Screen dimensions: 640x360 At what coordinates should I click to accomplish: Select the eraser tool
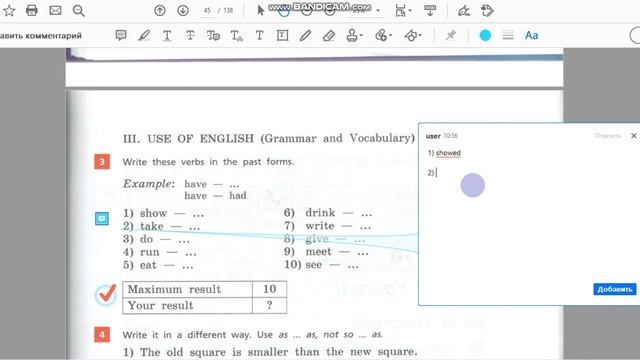tap(329, 36)
